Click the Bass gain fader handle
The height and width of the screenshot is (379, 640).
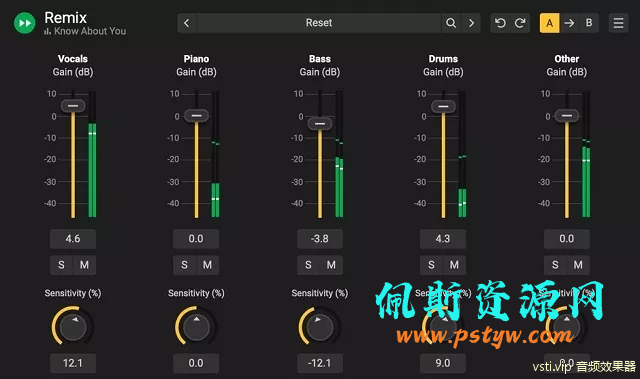coord(320,124)
